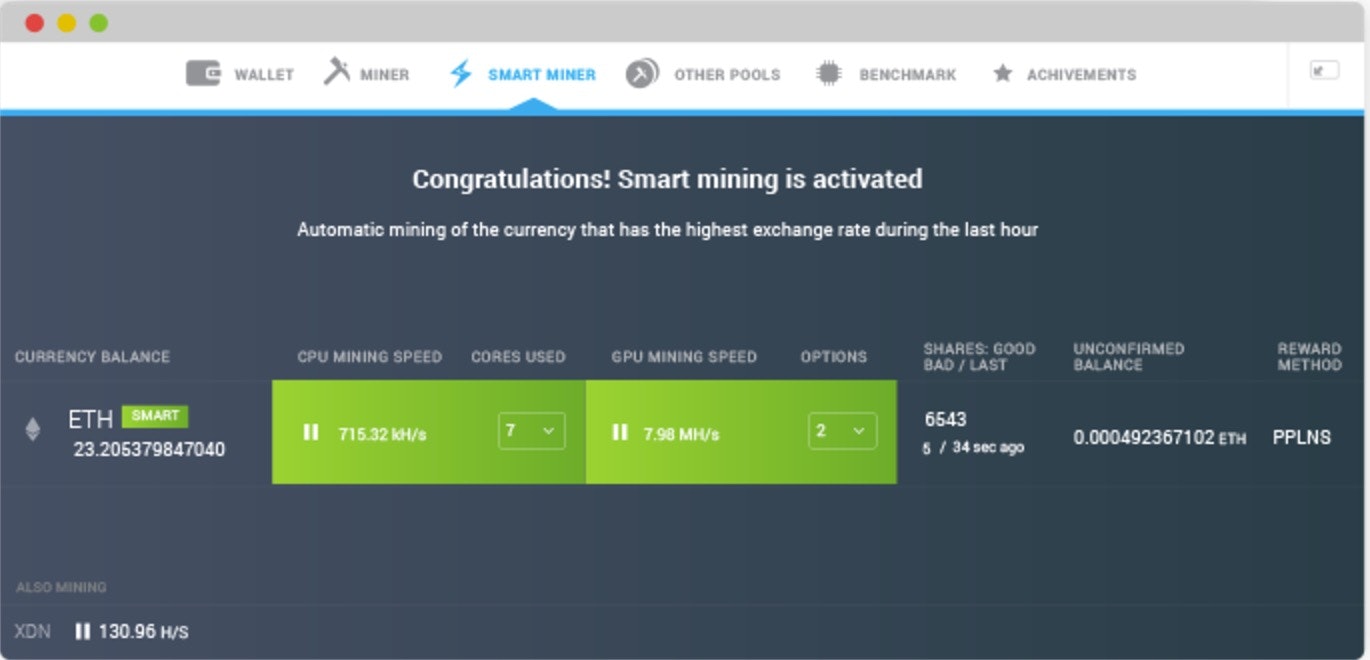Image resolution: width=1370 pixels, height=660 pixels.
Task: Click the last share time 34 sec ago
Action: click(988, 447)
